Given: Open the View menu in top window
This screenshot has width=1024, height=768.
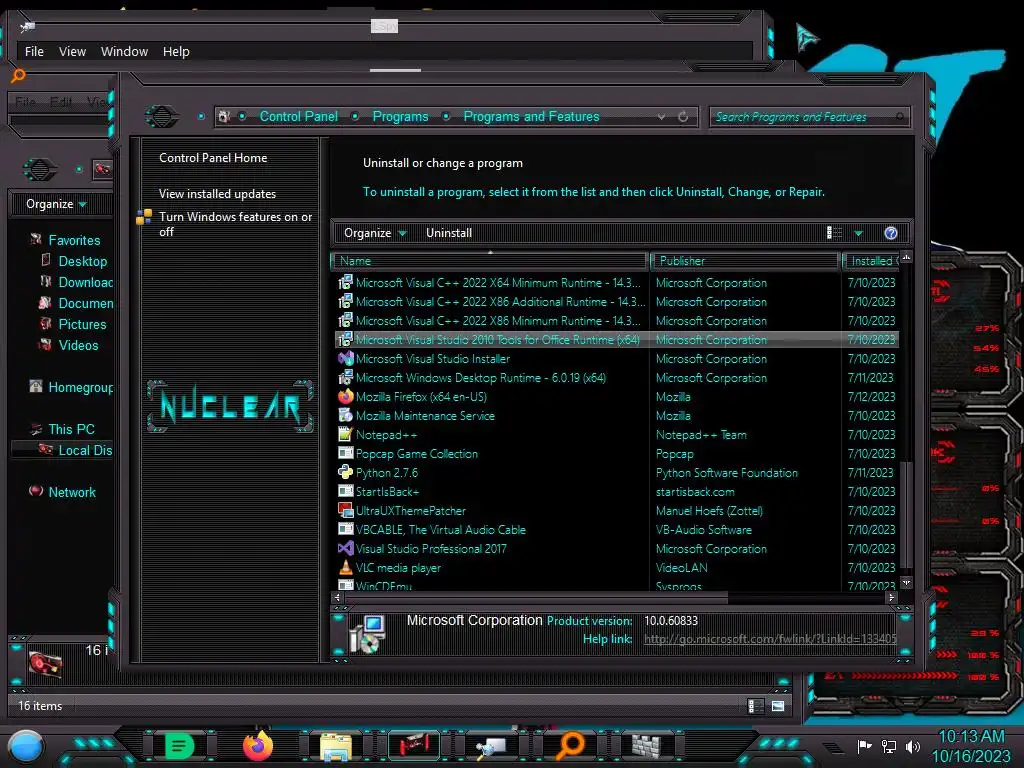Looking at the screenshot, I should coord(72,52).
